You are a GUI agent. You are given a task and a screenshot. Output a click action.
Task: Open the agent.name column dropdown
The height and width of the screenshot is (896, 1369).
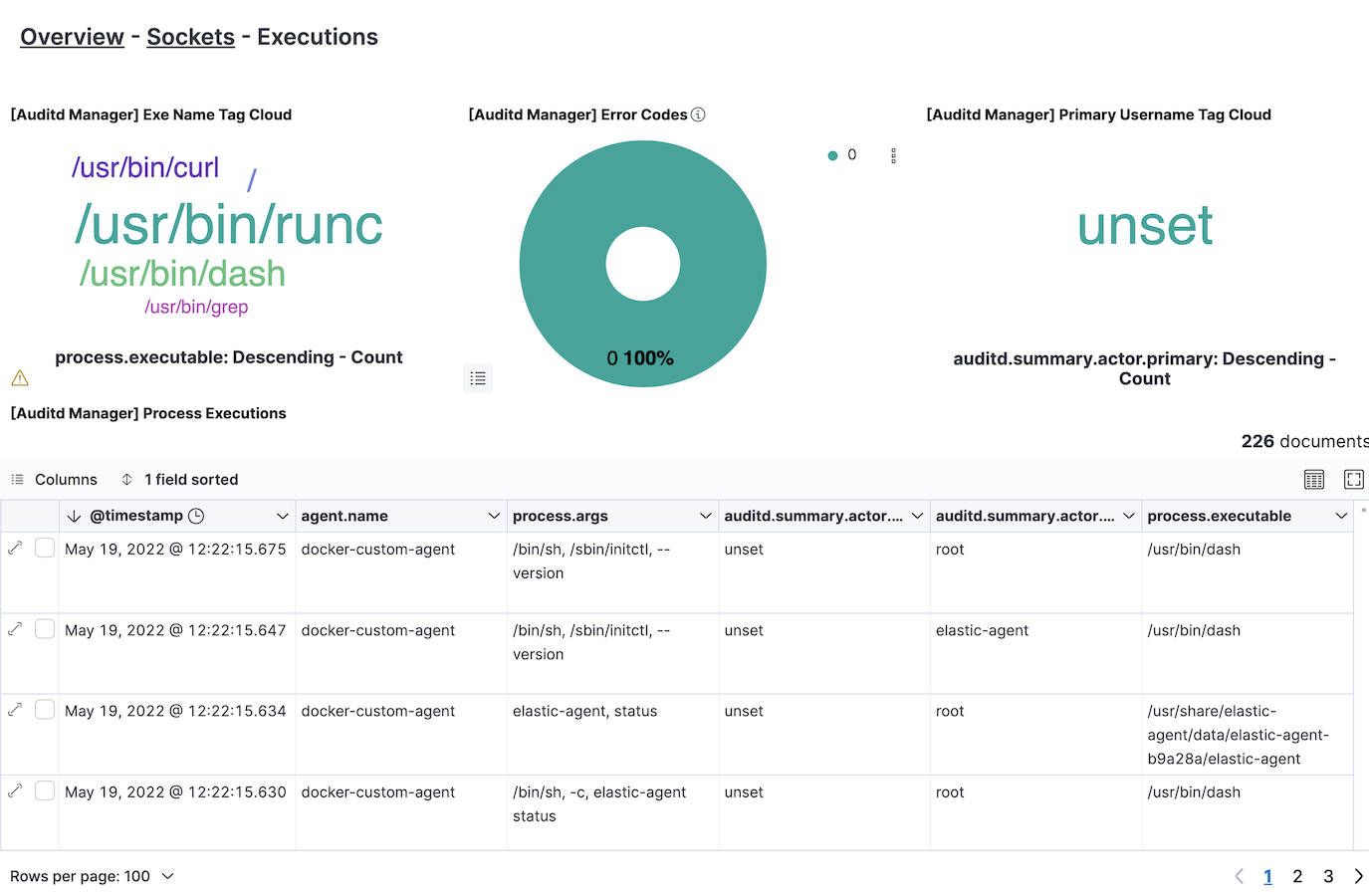(x=494, y=516)
